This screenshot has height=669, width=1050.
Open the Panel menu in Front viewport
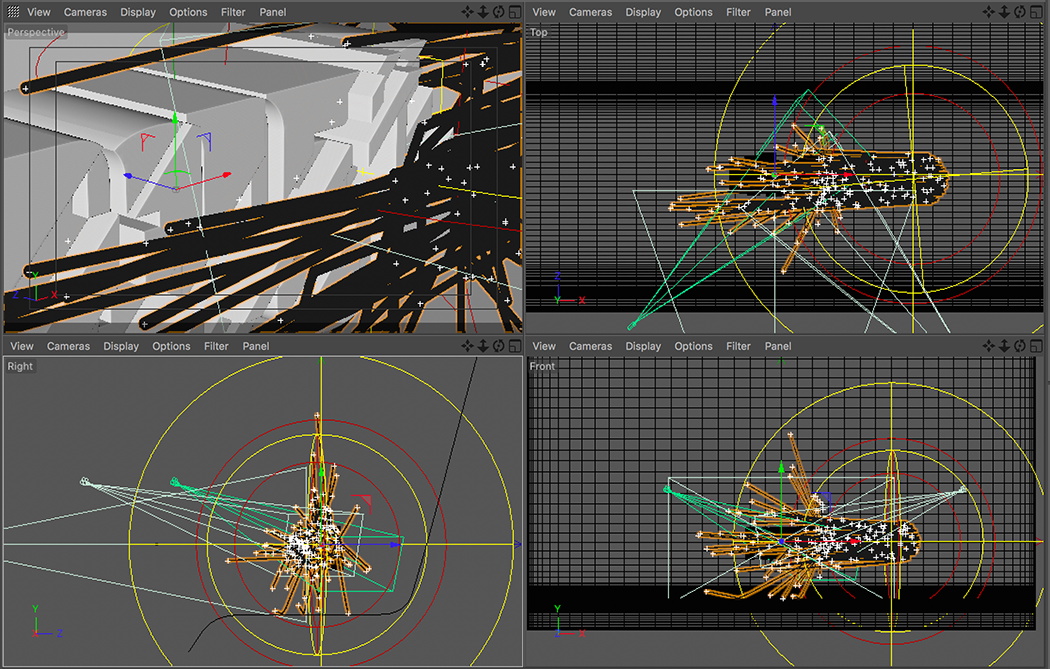778,346
